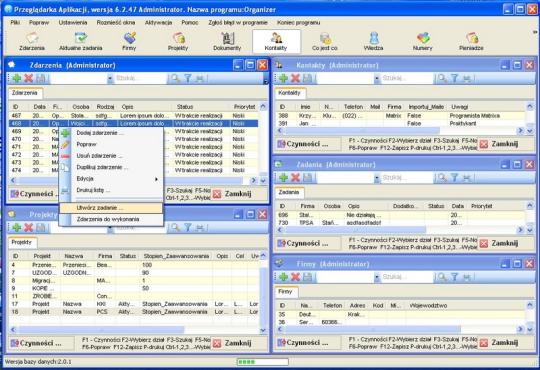Screen dimensions: 540x370
Task: Select Zdarzenia do wykonania context menu entry
Action: click(x=111, y=219)
